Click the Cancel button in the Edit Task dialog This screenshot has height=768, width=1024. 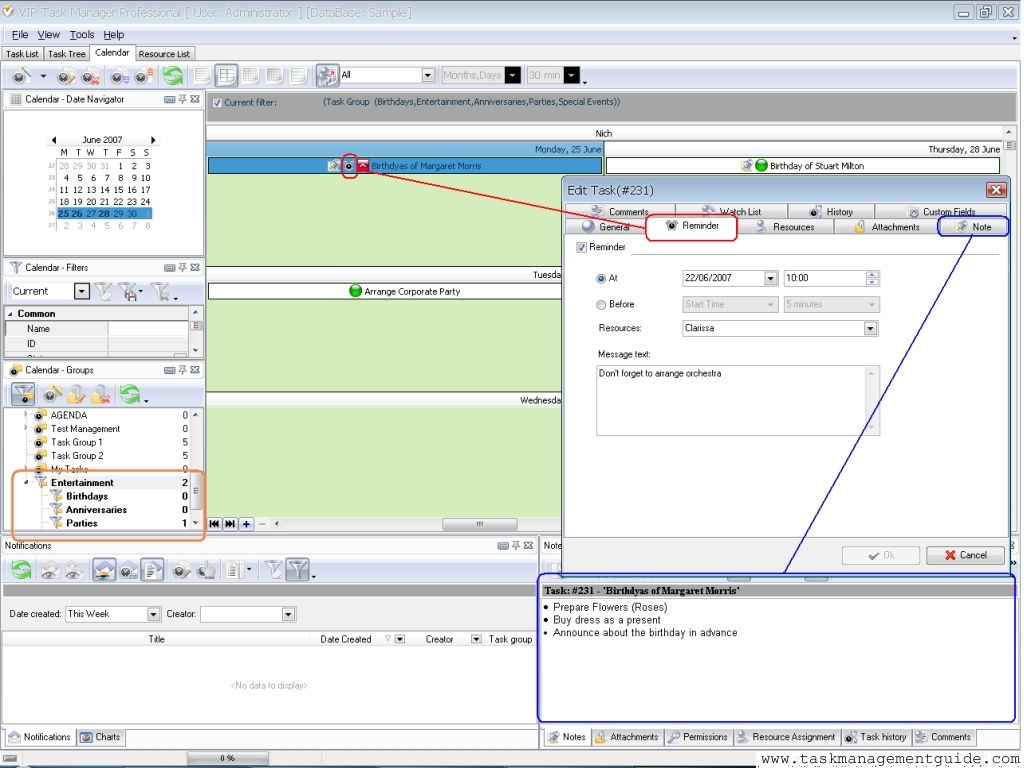[x=965, y=556]
